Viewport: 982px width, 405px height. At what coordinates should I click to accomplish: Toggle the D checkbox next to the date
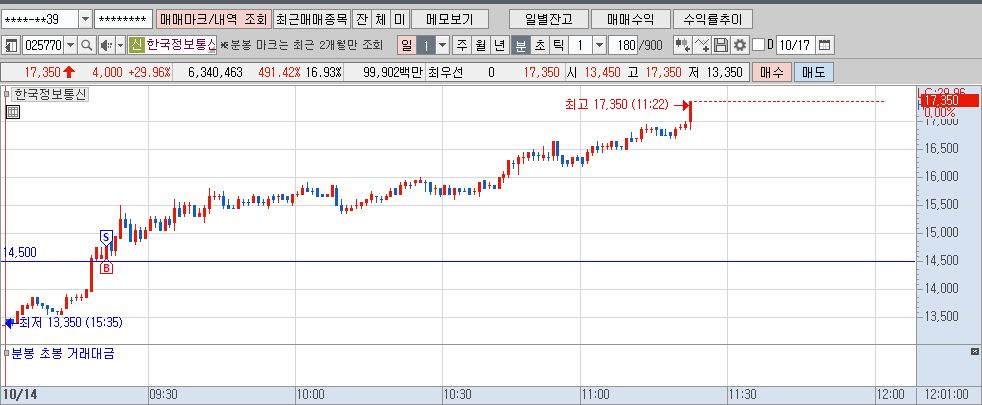click(x=758, y=45)
